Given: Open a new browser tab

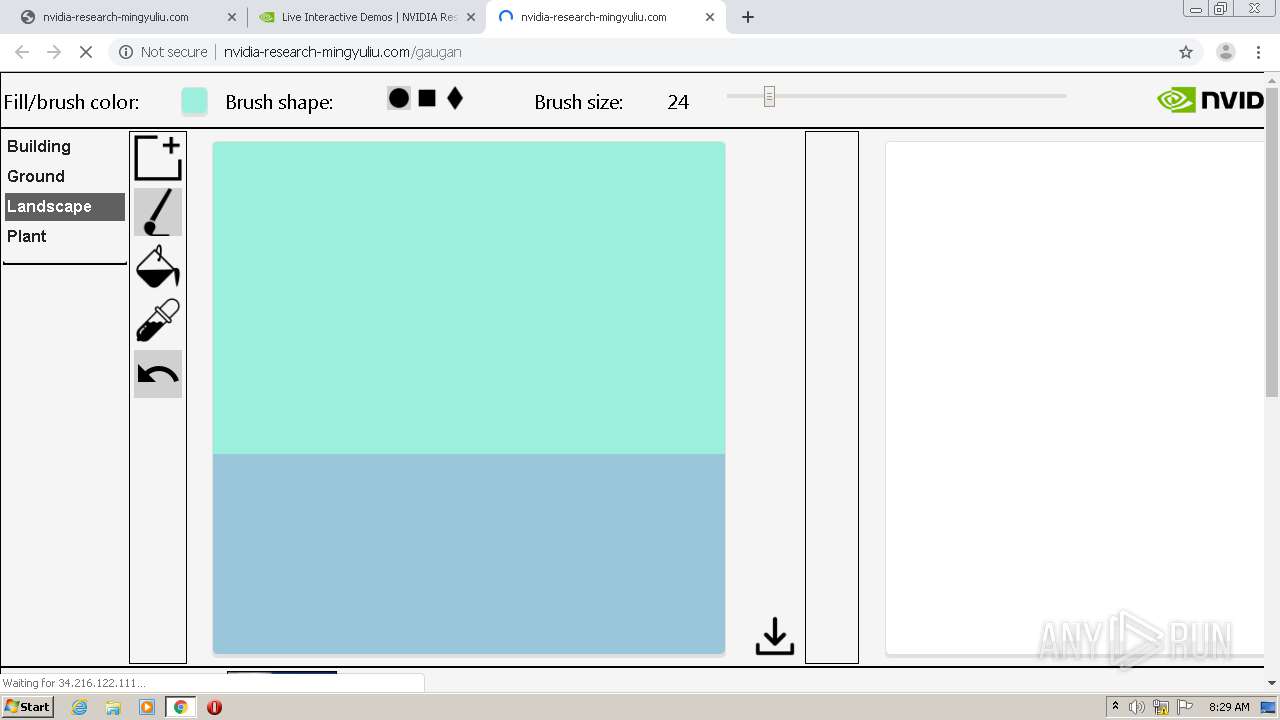Looking at the screenshot, I should click(x=748, y=17).
